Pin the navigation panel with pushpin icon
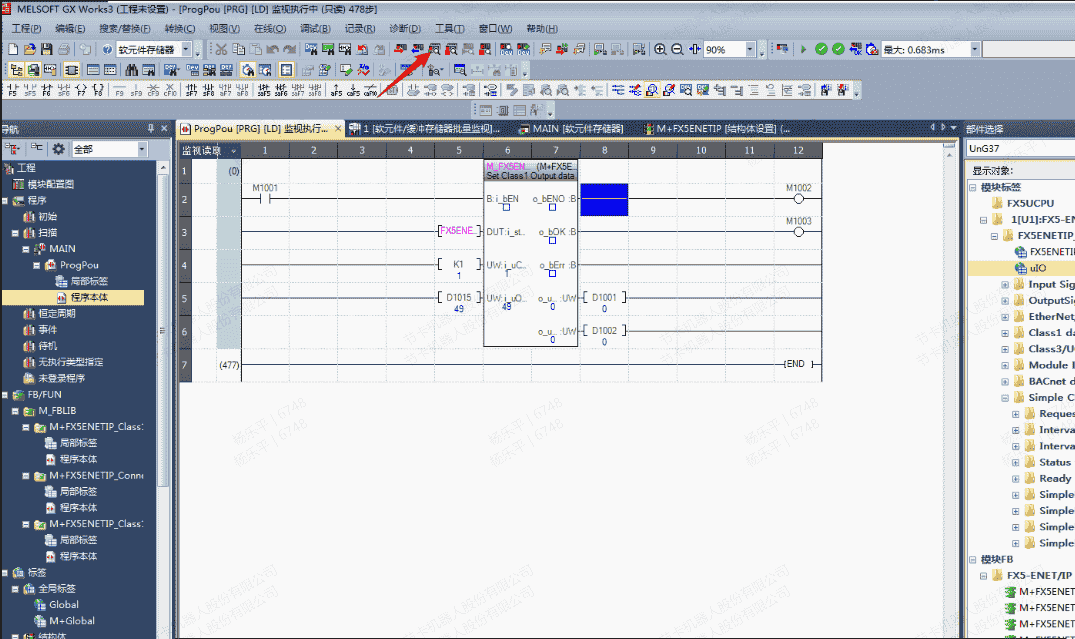Image resolution: width=1075 pixels, height=639 pixels. 151,129
